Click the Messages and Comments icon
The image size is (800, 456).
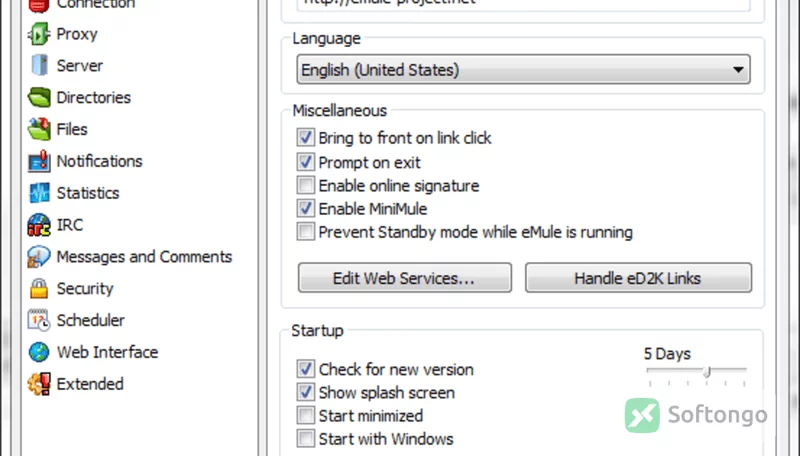(39, 257)
